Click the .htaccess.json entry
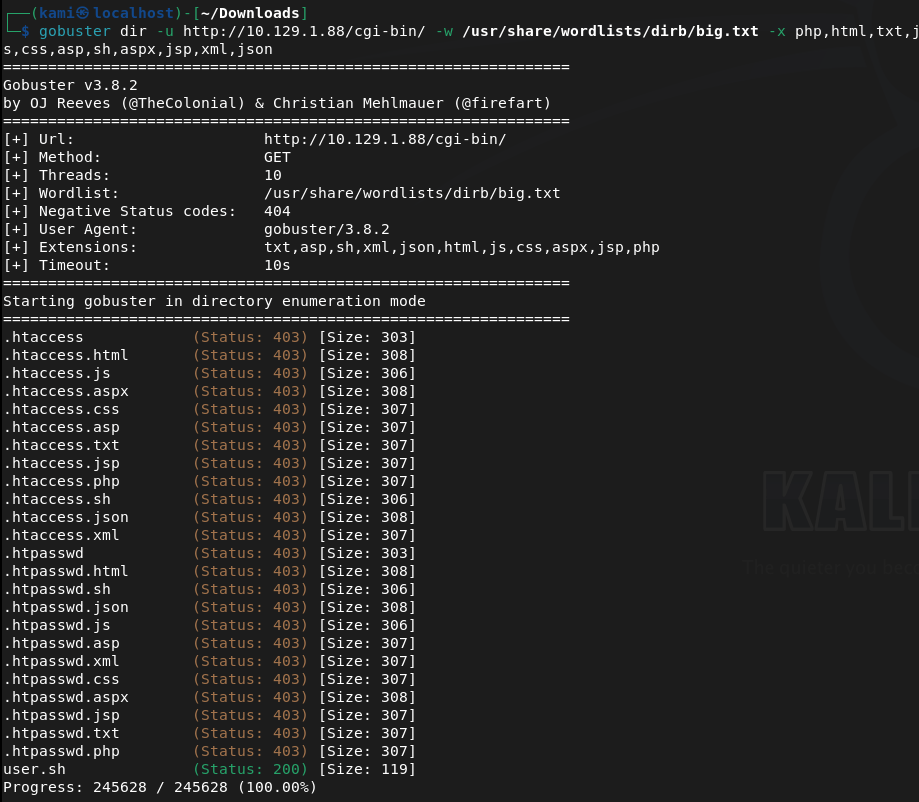Screen dimensions: 919x802 (66, 517)
